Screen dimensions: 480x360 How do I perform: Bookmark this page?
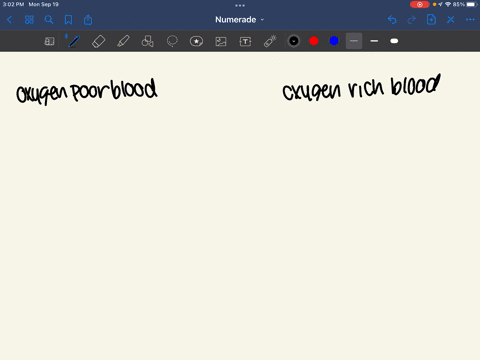coord(68,20)
